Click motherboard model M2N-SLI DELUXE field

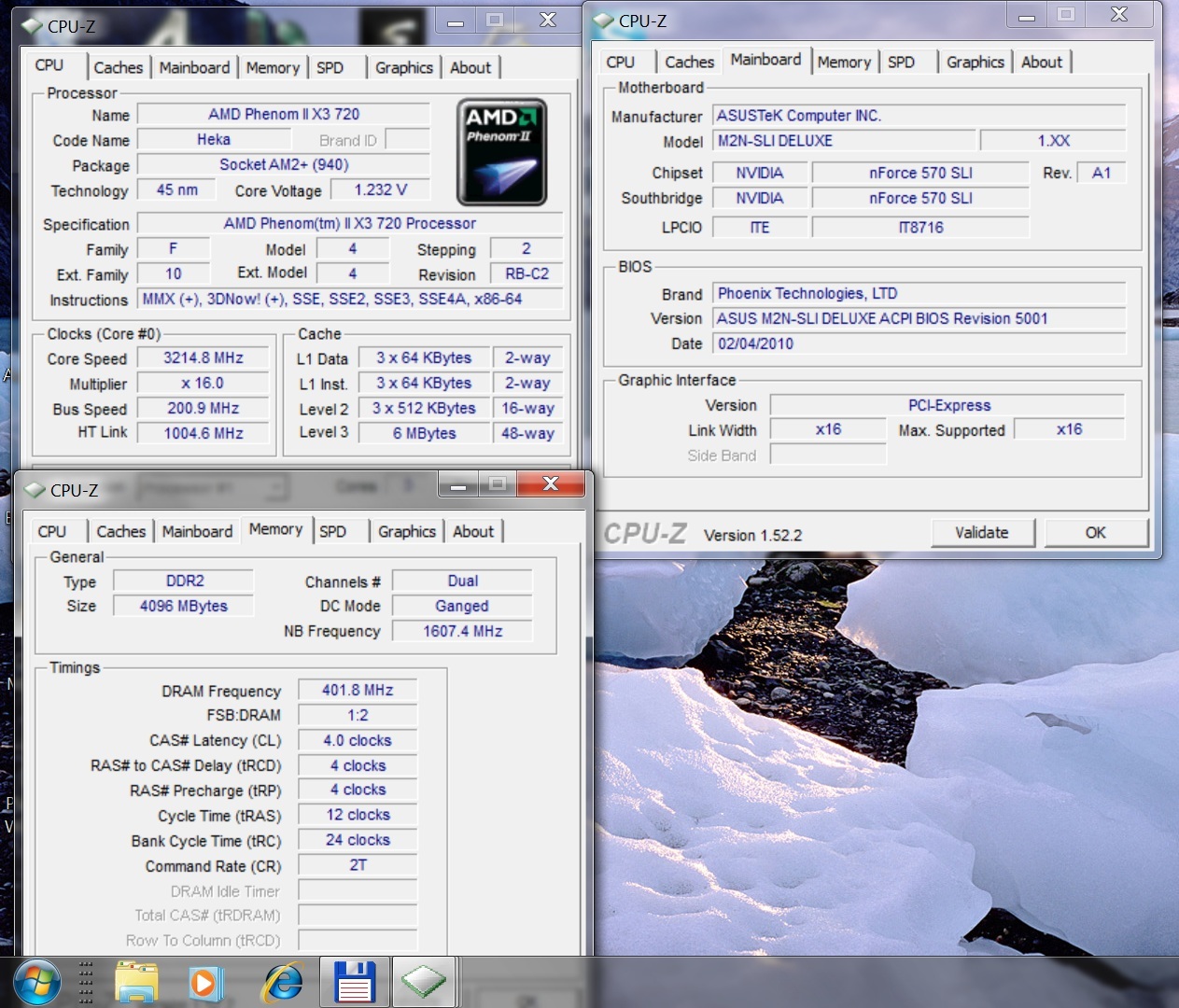(845, 141)
